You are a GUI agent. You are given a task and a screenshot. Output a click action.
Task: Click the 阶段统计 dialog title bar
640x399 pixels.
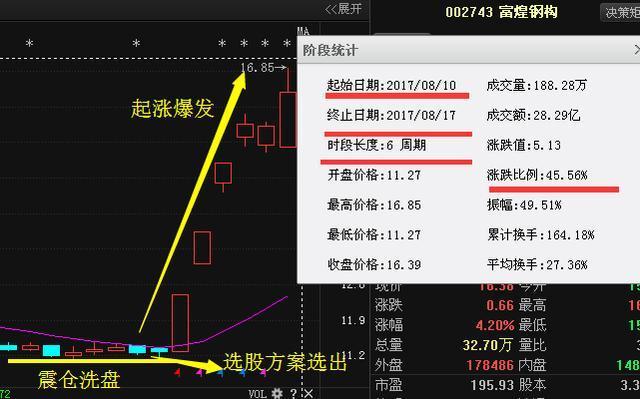469,50
